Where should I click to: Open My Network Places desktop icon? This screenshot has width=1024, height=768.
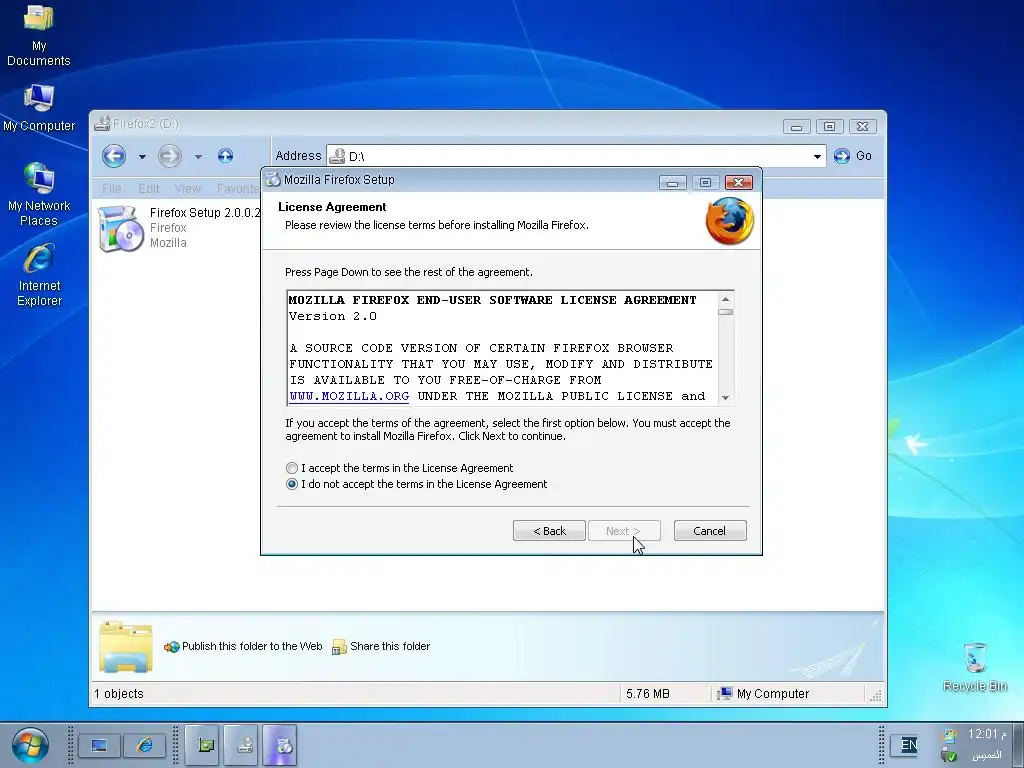[x=39, y=195]
